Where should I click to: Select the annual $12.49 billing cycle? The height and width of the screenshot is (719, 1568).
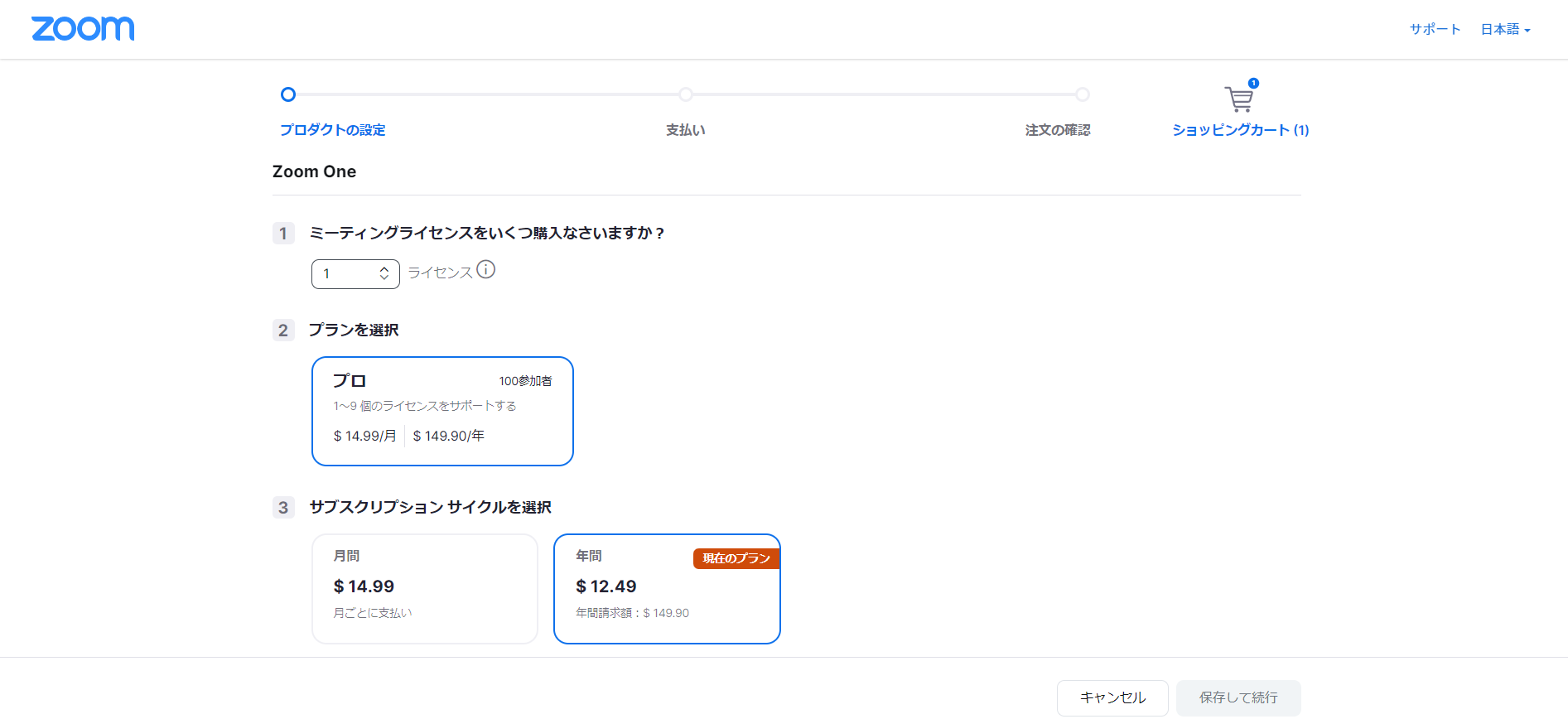tap(666, 588)
